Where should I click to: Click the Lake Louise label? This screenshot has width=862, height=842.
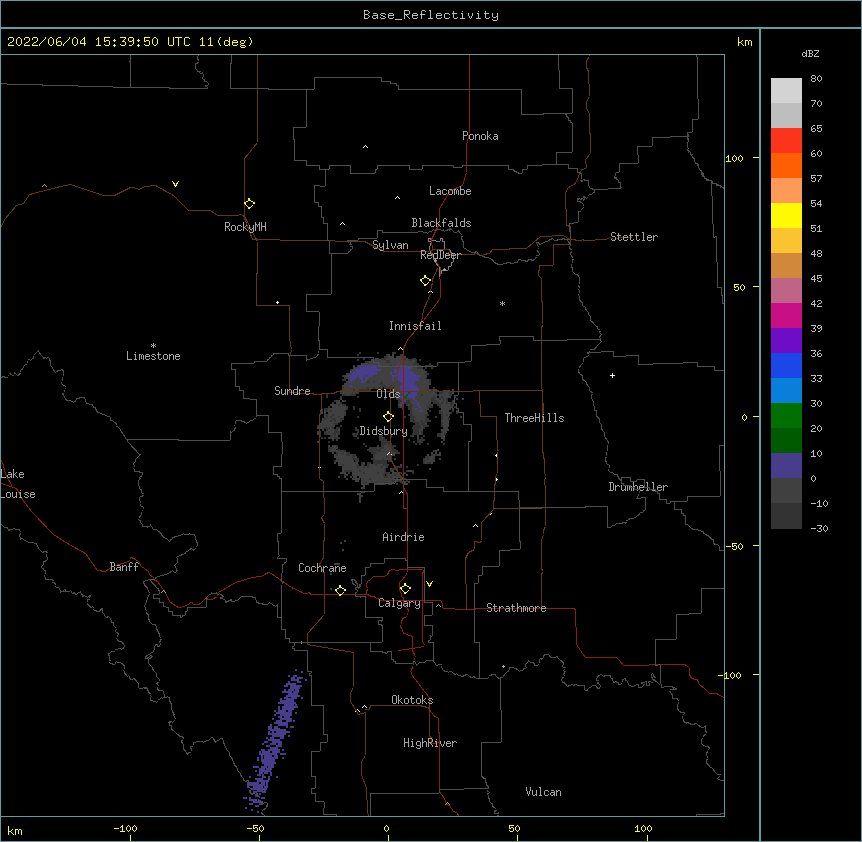18,484
